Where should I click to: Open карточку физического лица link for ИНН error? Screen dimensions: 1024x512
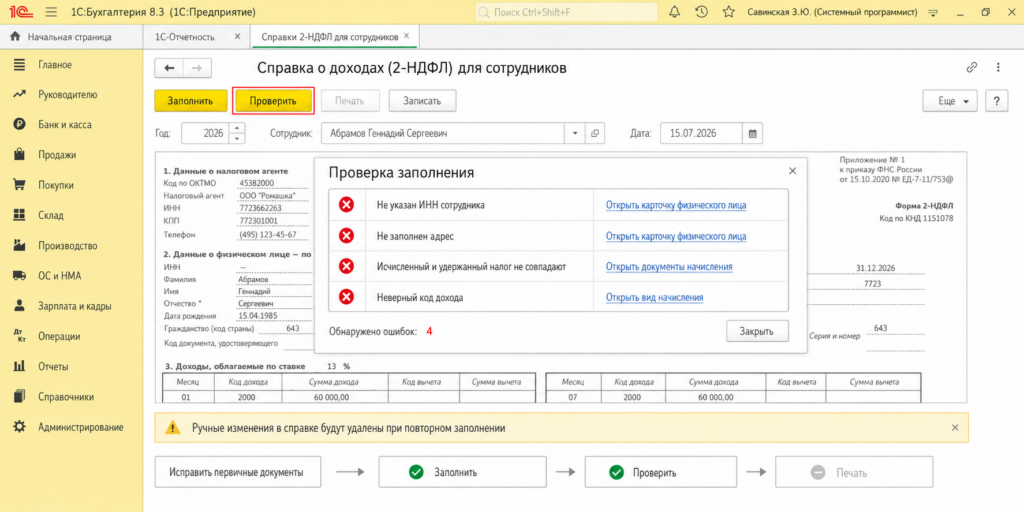coord(676,205)
